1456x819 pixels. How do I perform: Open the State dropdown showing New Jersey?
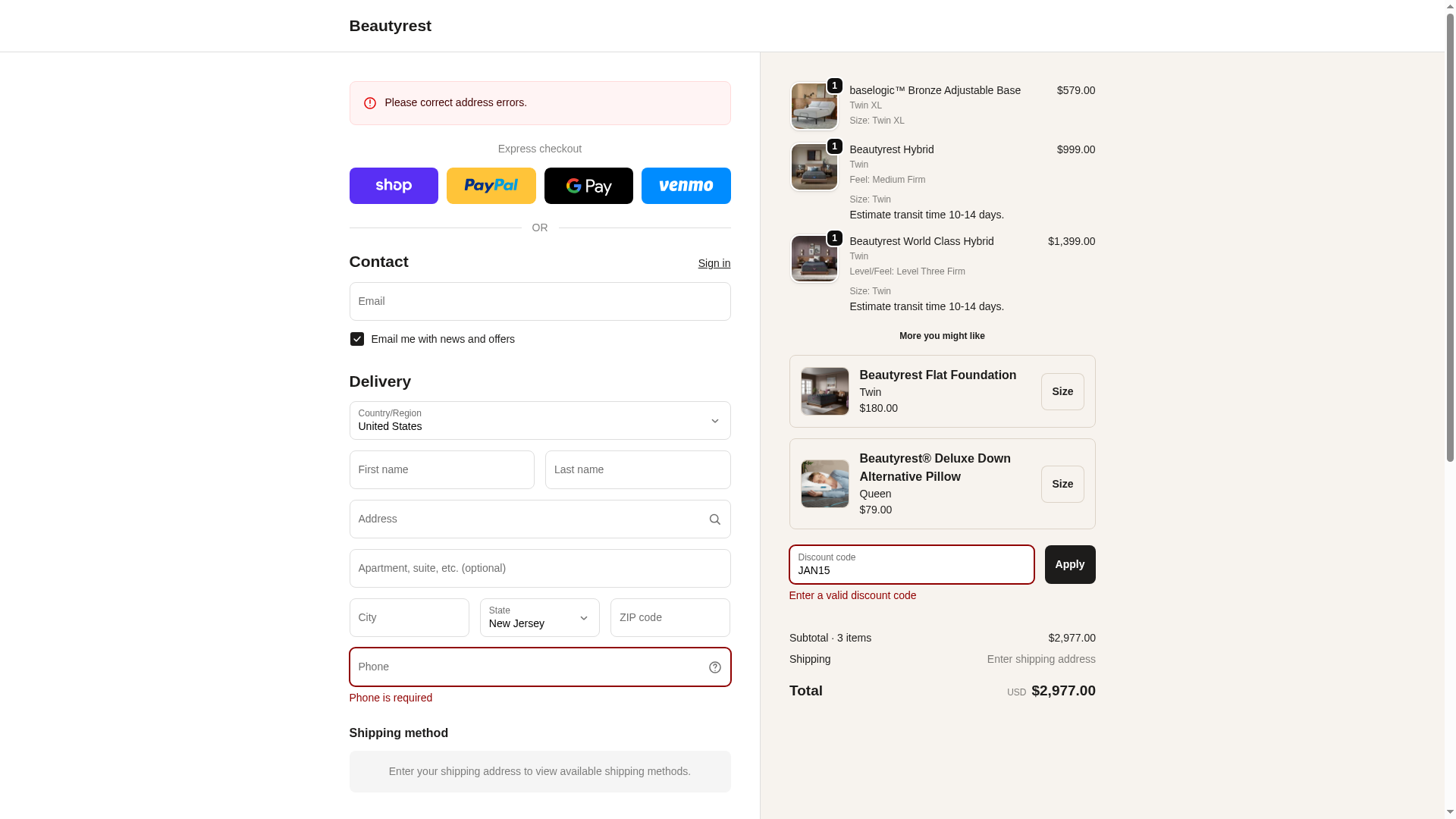tap(540, 618)
